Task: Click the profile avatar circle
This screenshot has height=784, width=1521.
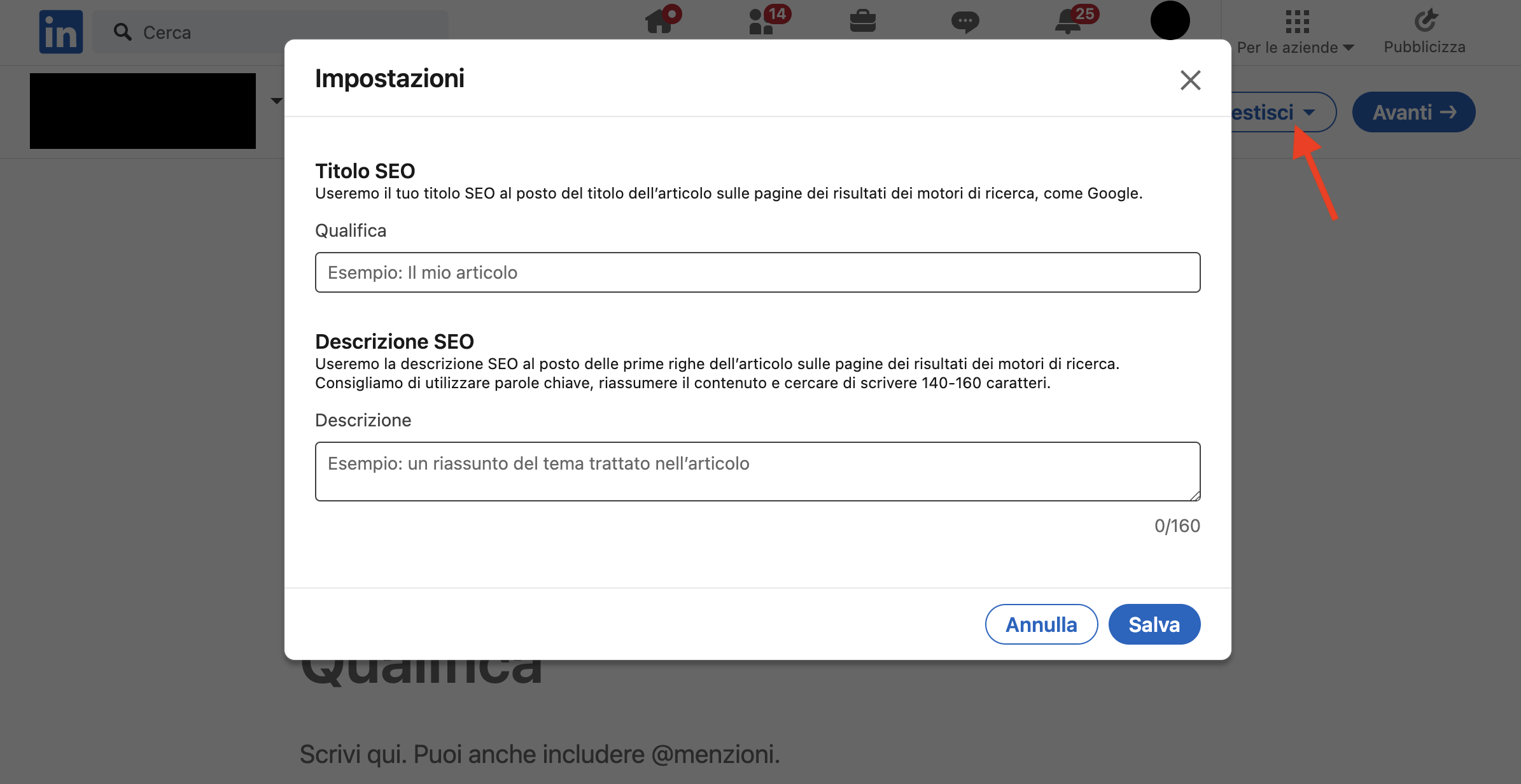Action: coord(1170,20)
